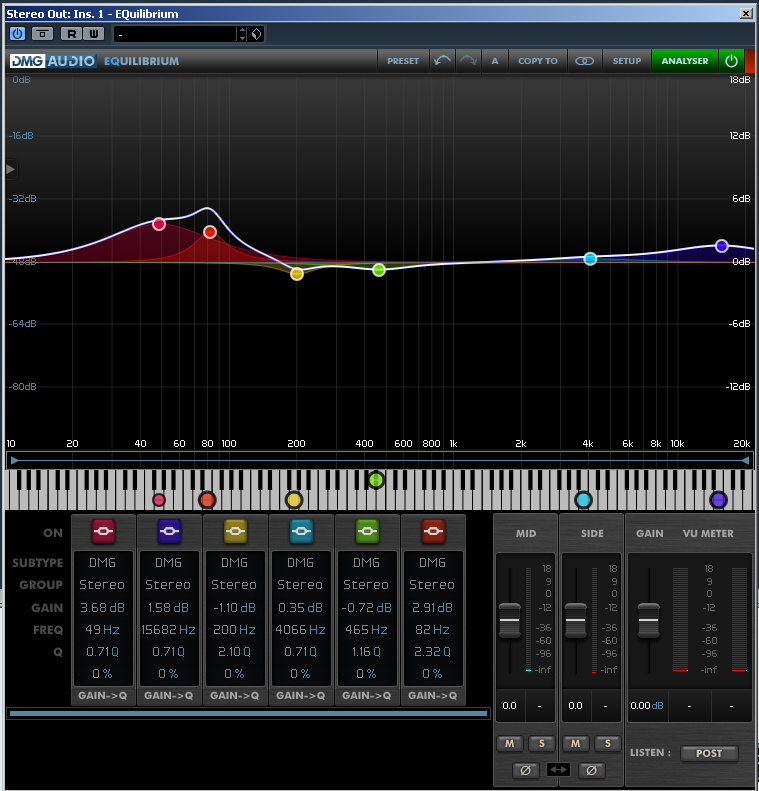Viewport: 759px width, 791px height.
Task: Toggle the green plugin power button
Action: coord(731,61)
